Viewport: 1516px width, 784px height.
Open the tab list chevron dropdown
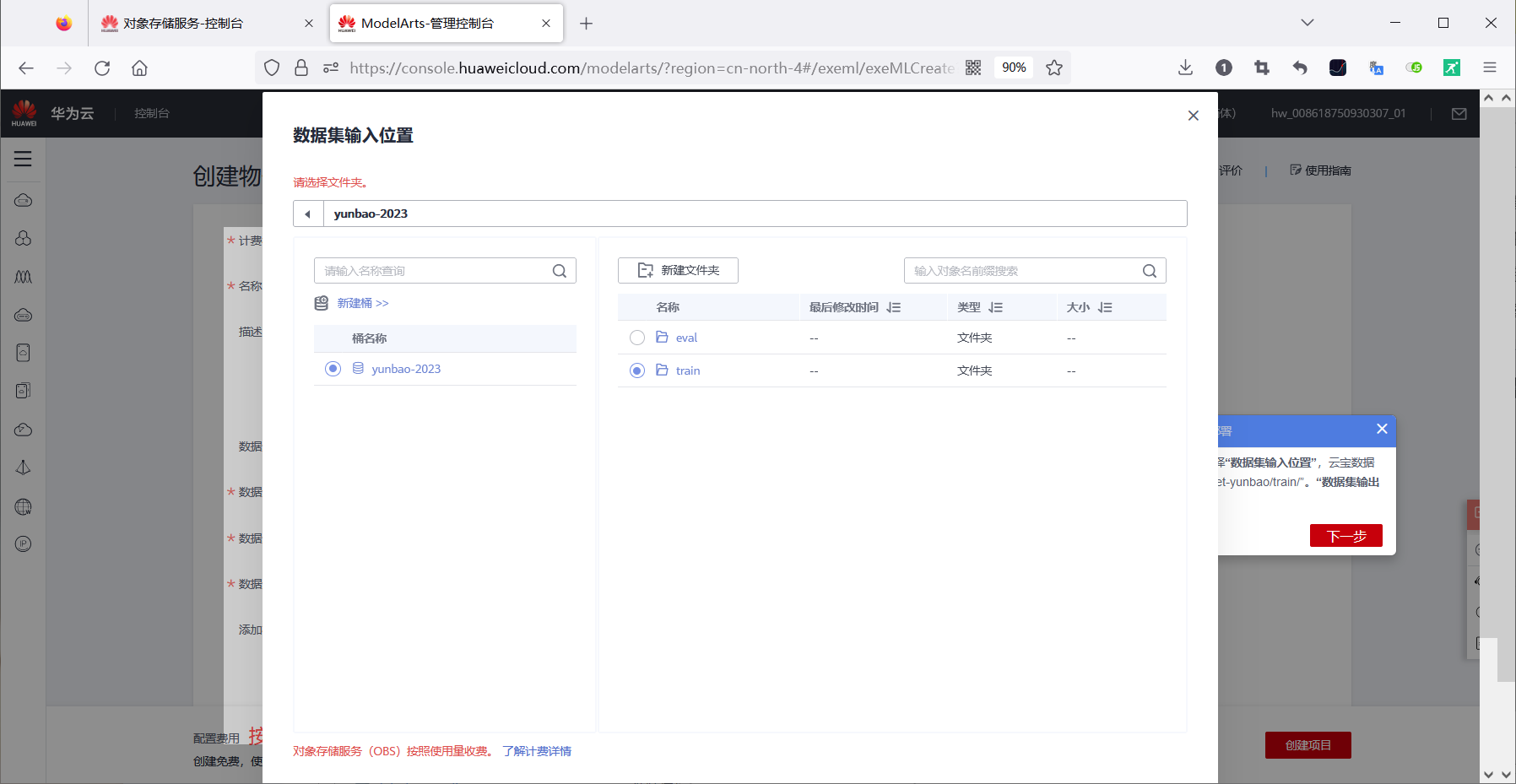pos(1306,23)
